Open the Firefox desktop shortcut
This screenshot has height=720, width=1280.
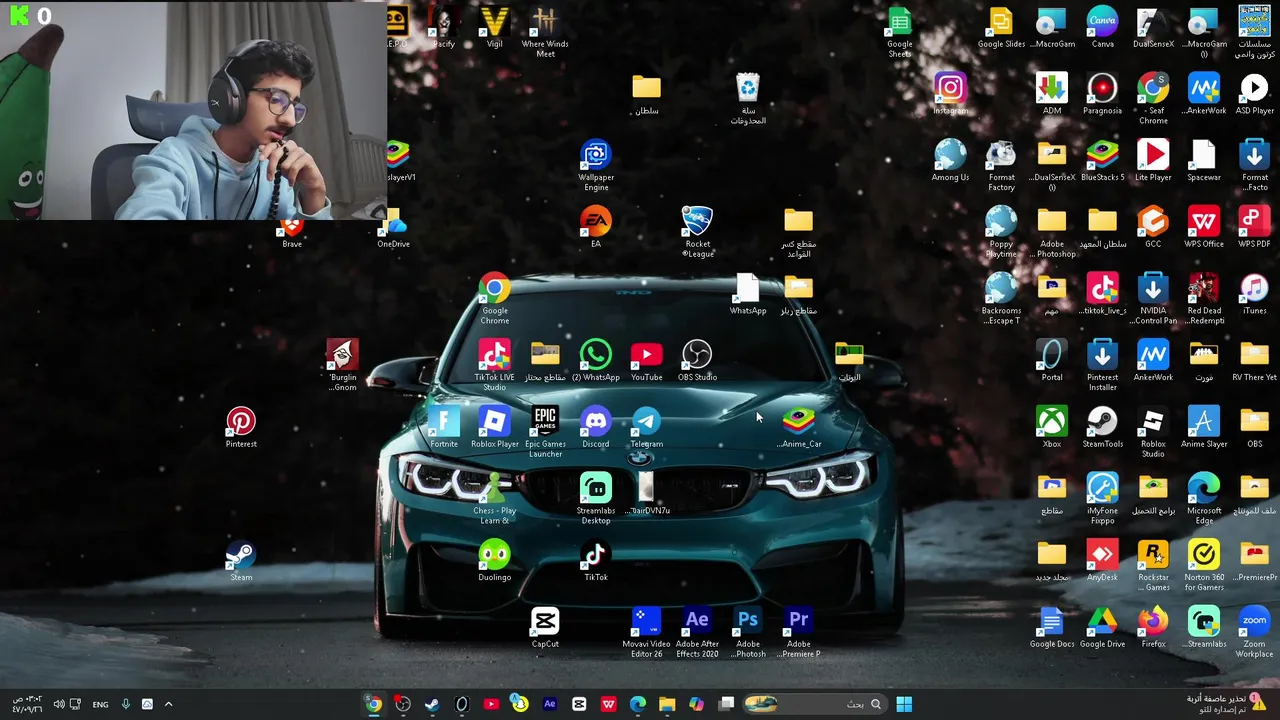point(1153,628)
